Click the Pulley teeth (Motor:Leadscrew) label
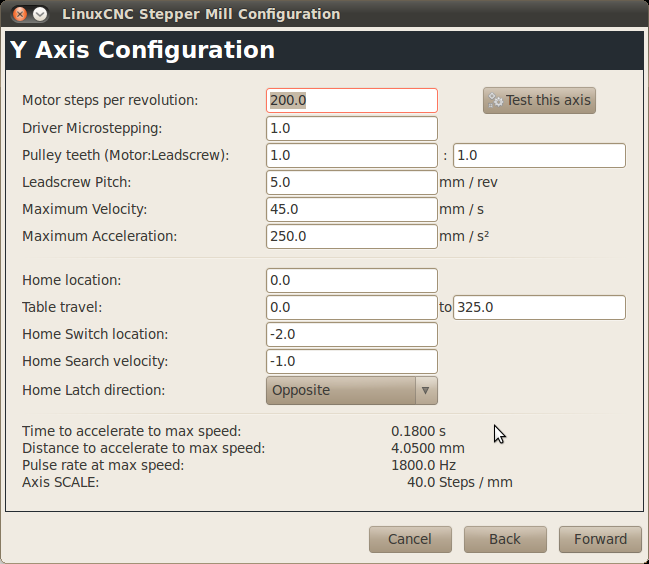The height and width of the screenshot is (564, 649). click(125, 156)
